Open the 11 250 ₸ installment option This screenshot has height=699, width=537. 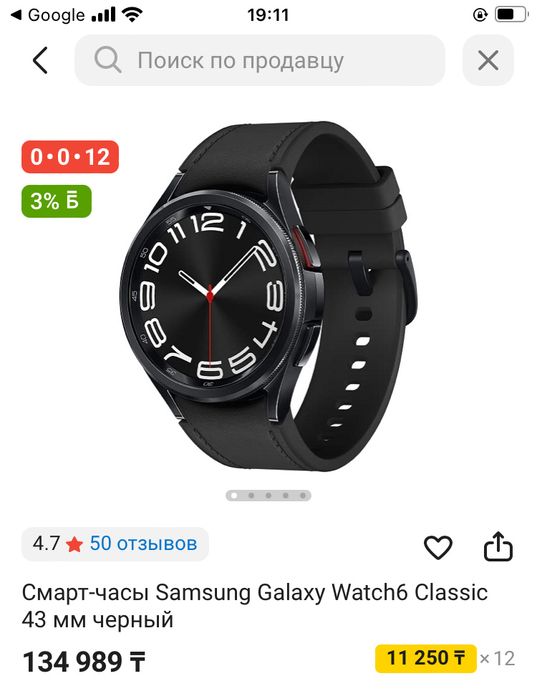[x=426, y=658]
